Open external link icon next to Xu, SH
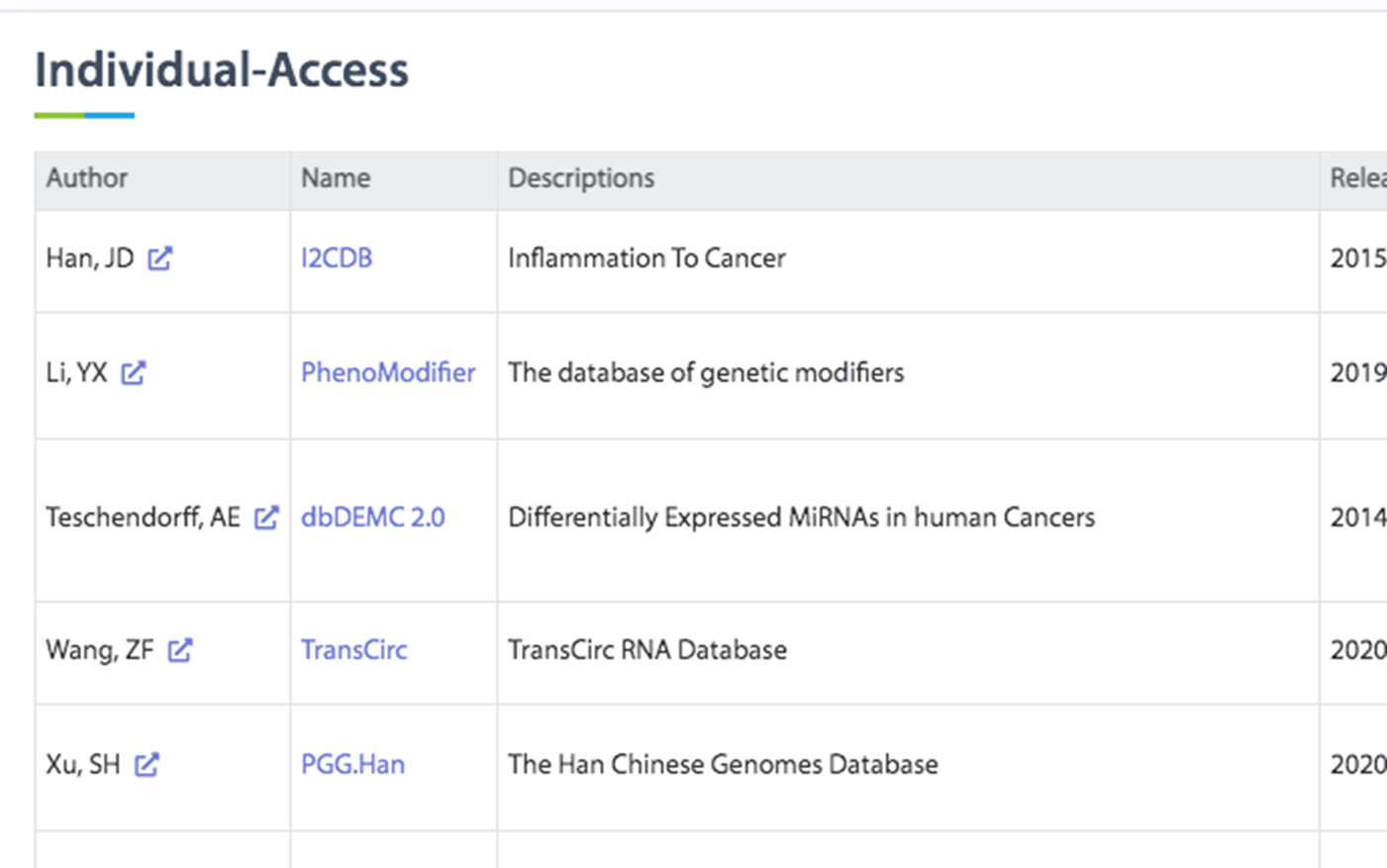Screen dimensions: 1387x868 point(147,765)
